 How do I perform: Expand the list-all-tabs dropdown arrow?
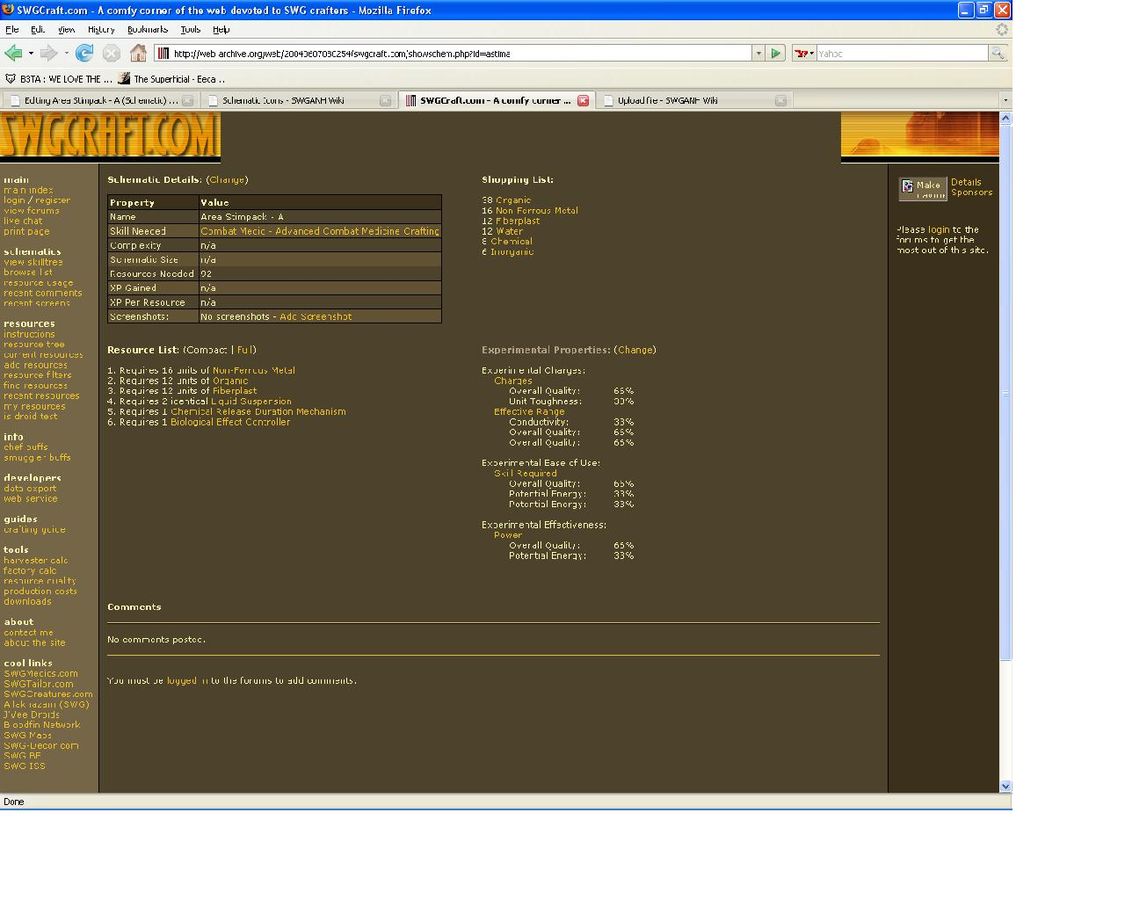tap(1004, 100)
